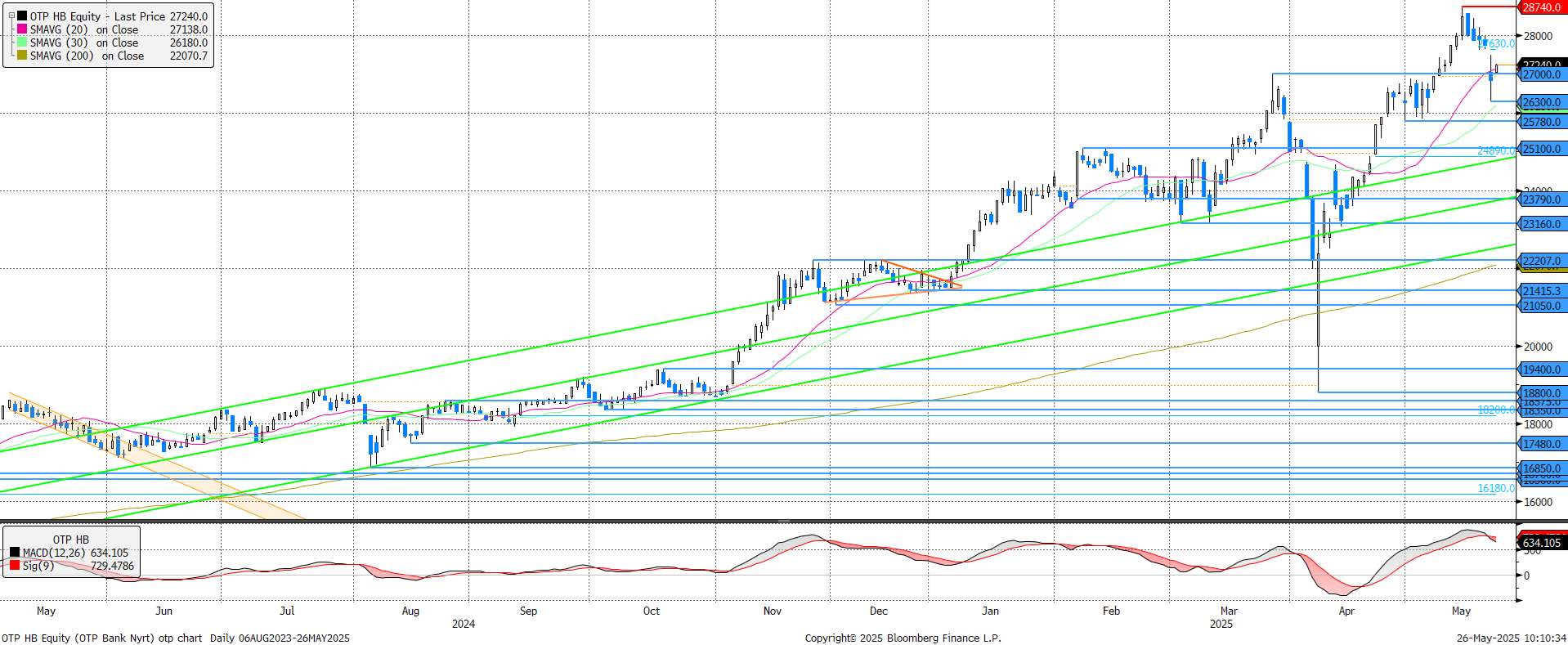Click the 22207.0 price level tag

[x=1542, y=261]
